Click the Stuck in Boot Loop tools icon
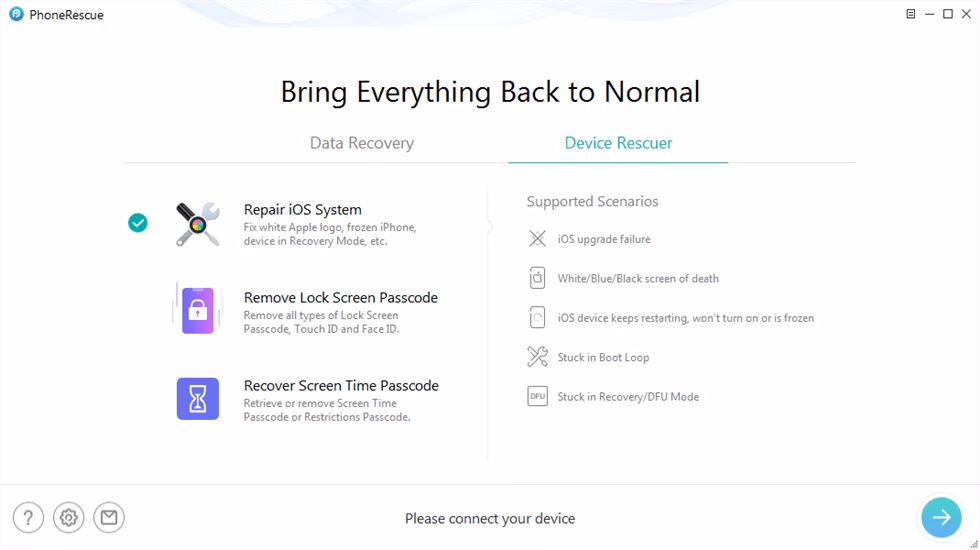980x550 pixels. [538, 357]
